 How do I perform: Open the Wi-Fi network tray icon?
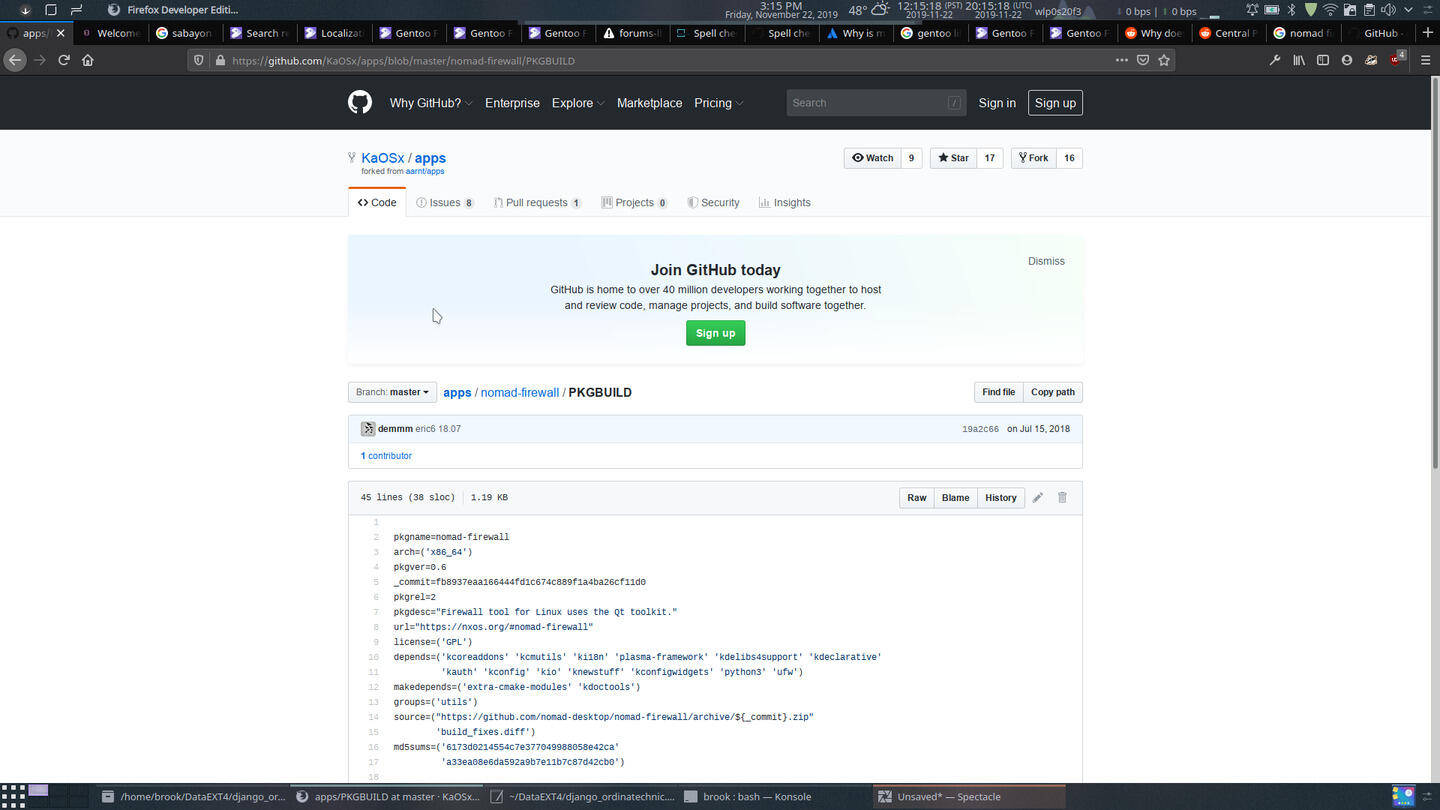tap(1331, 10)
